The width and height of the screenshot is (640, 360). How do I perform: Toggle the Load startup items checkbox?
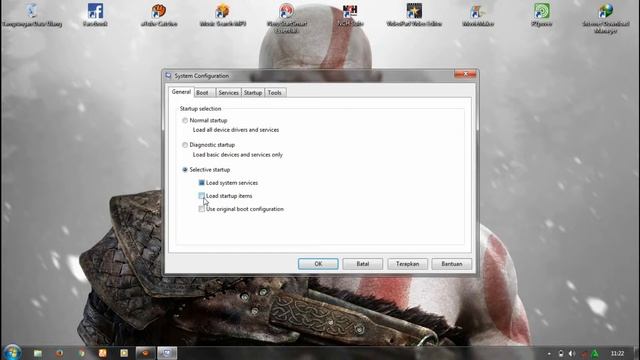pyautogui.click(x=201, y=196)
